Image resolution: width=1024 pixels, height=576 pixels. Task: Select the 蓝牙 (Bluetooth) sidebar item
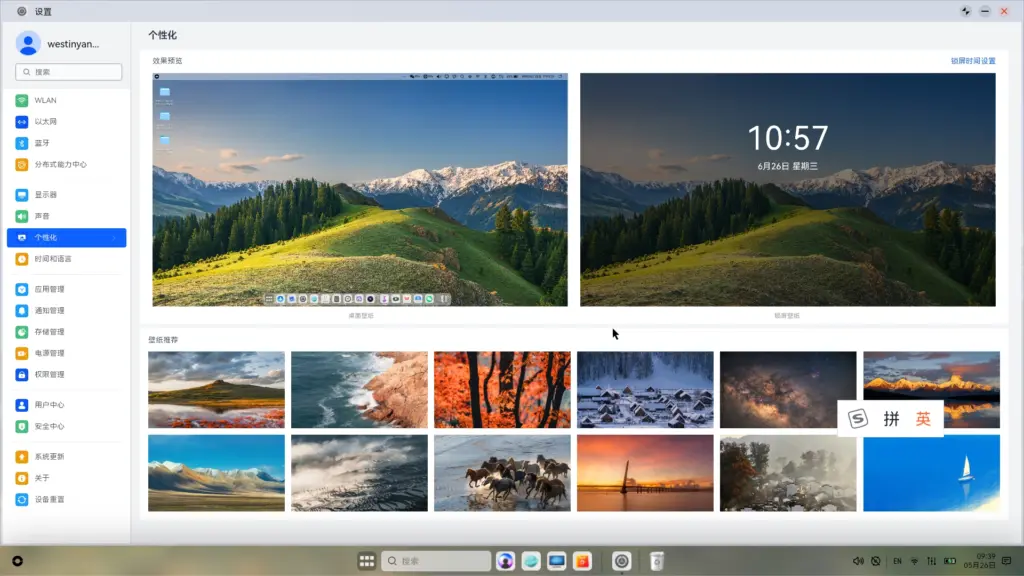[x=42, y=143]
